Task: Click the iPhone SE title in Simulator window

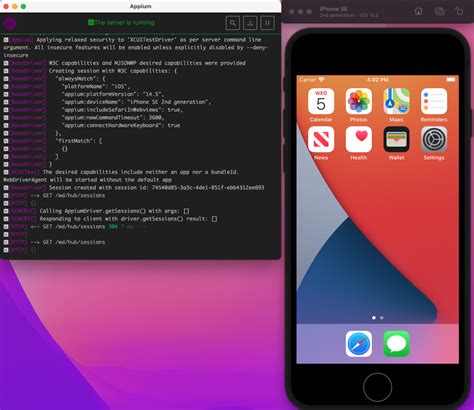Action: click(334, 9)
